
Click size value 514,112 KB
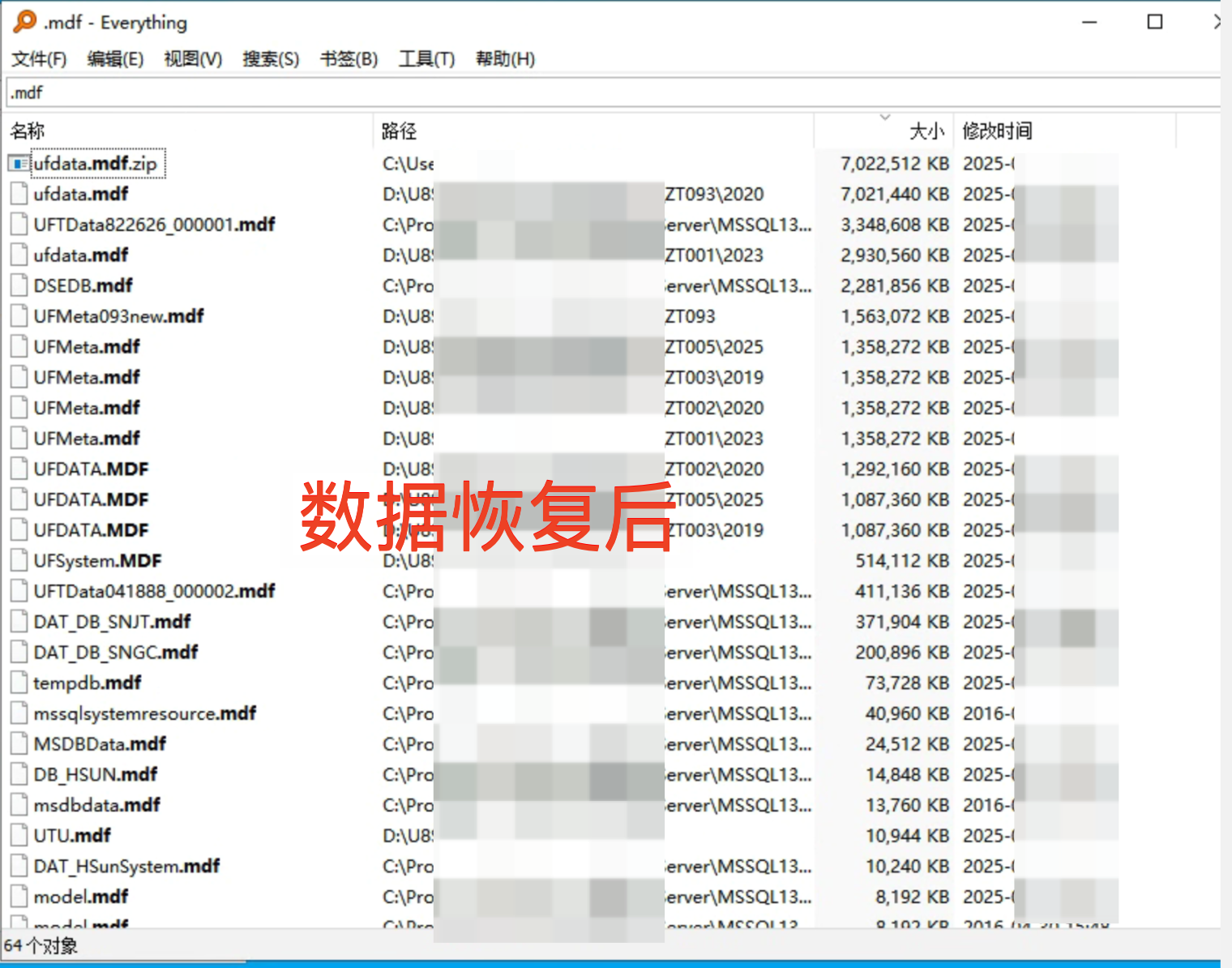coord(902,561)
